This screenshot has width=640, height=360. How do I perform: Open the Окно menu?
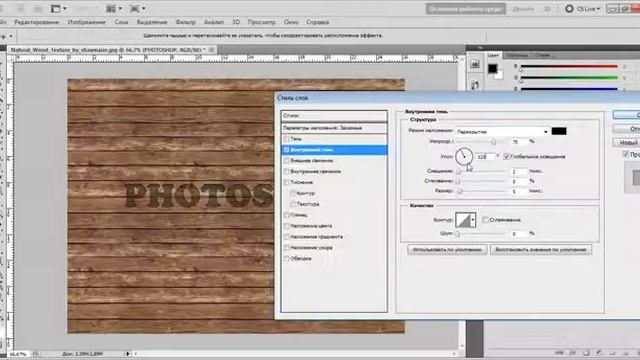(x=291, y=22)
